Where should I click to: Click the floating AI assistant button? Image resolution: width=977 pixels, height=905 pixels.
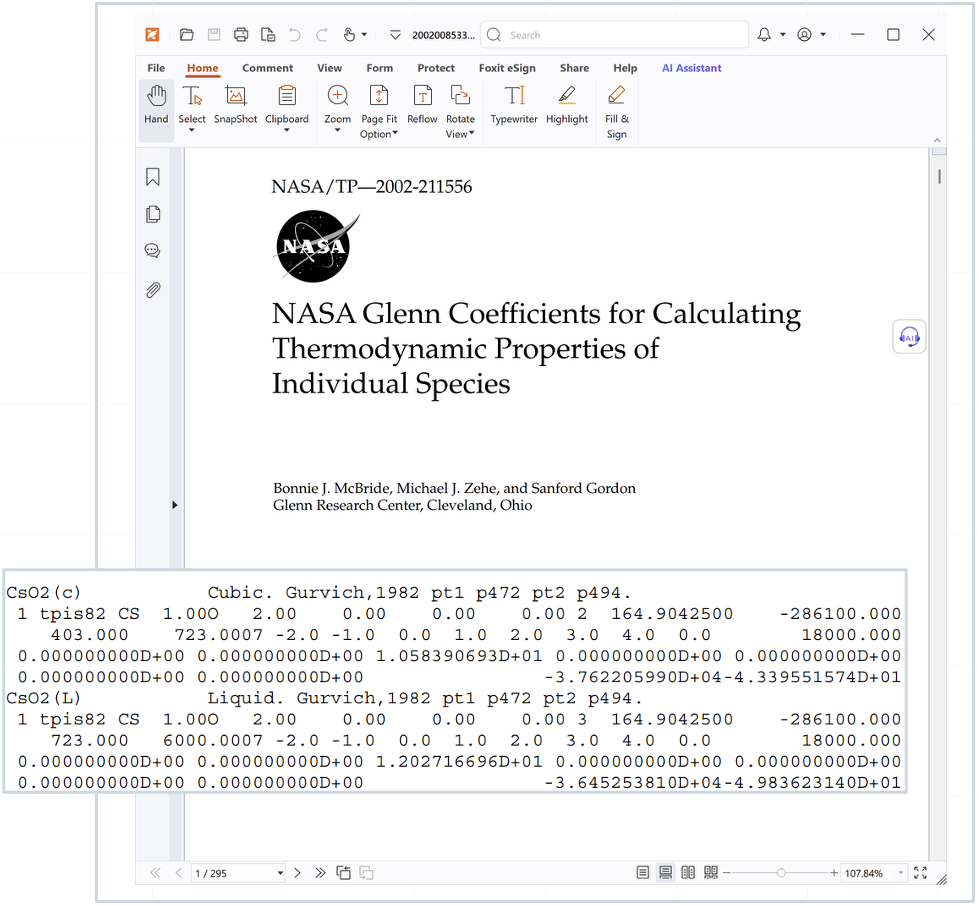pos(909,337)
